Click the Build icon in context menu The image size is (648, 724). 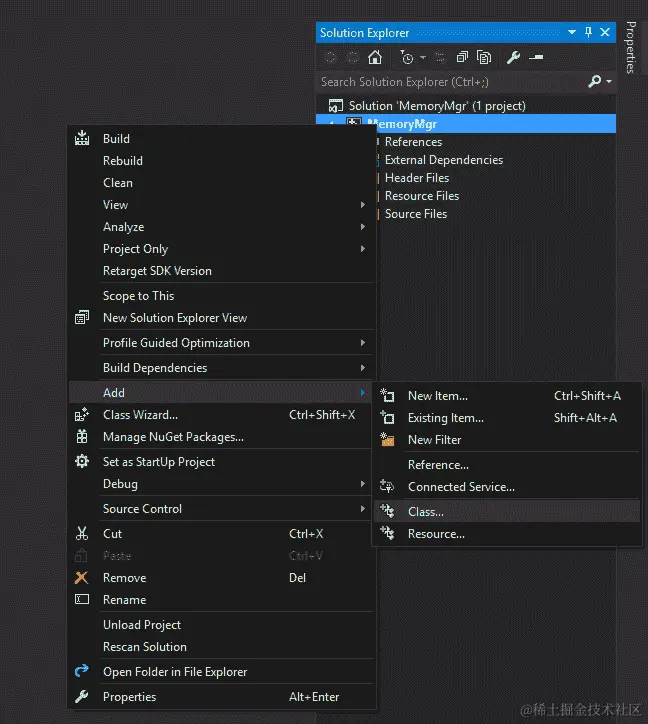point(82,138)
